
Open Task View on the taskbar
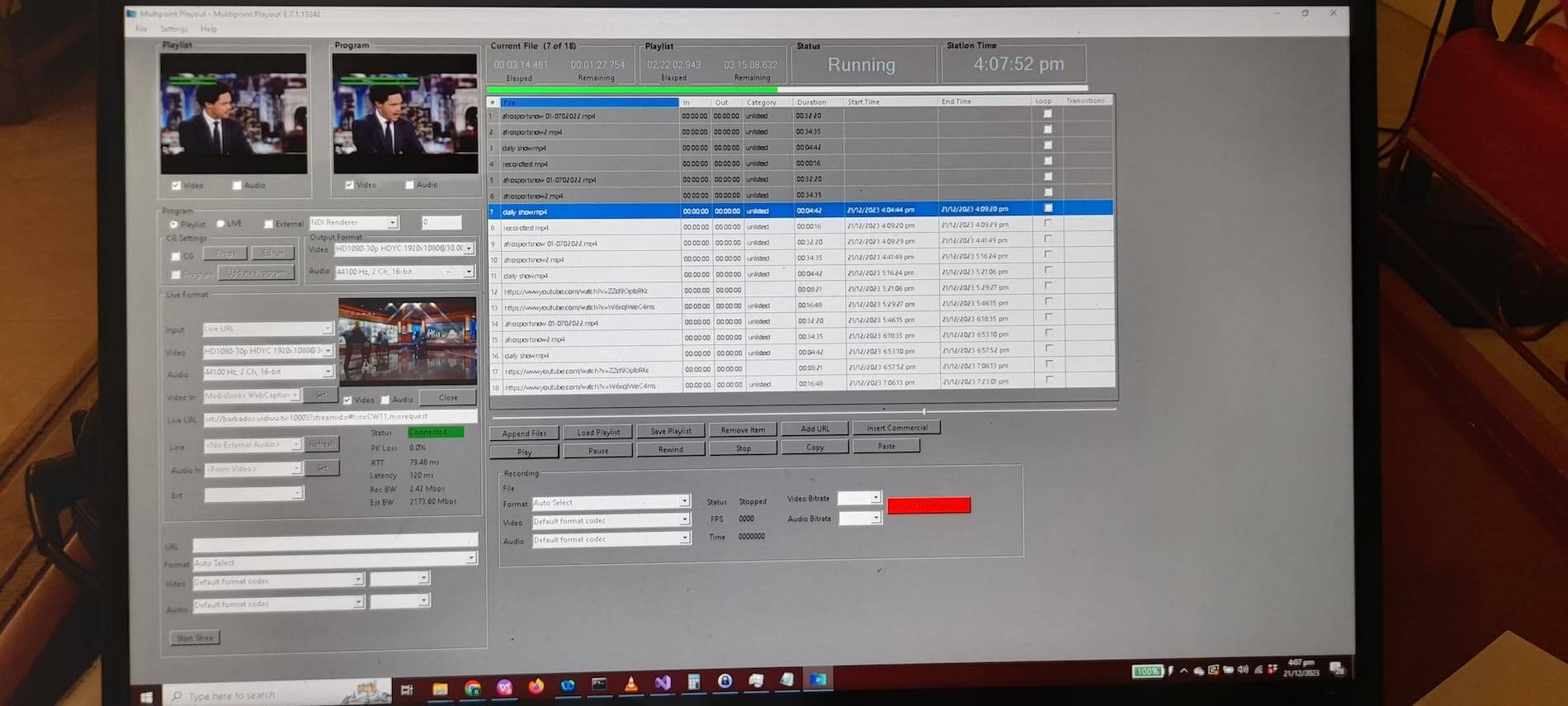click(407, 689)
